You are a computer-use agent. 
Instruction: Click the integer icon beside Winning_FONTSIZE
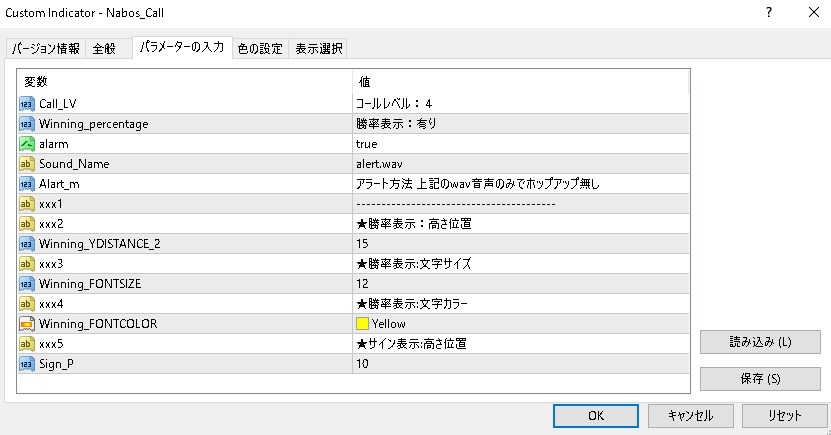26,284
